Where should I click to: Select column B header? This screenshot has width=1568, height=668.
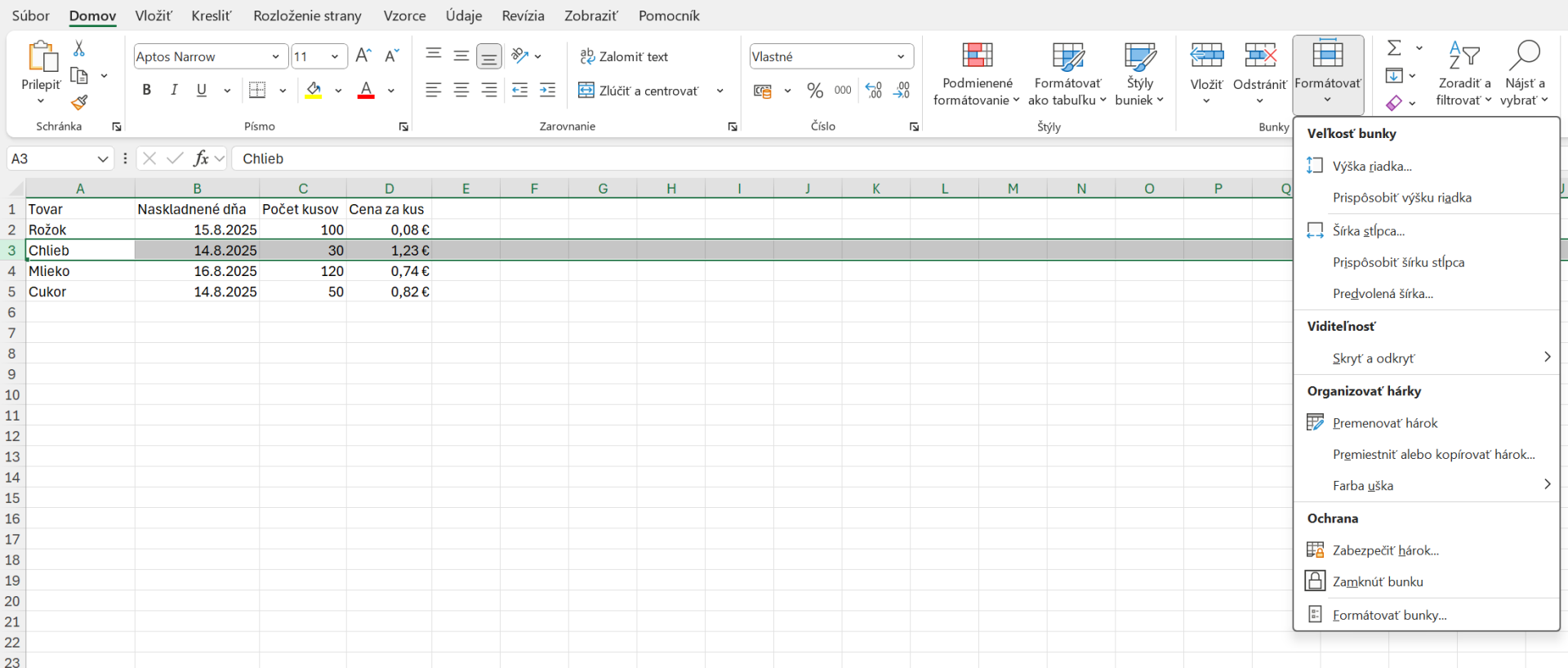click(197, 189)
